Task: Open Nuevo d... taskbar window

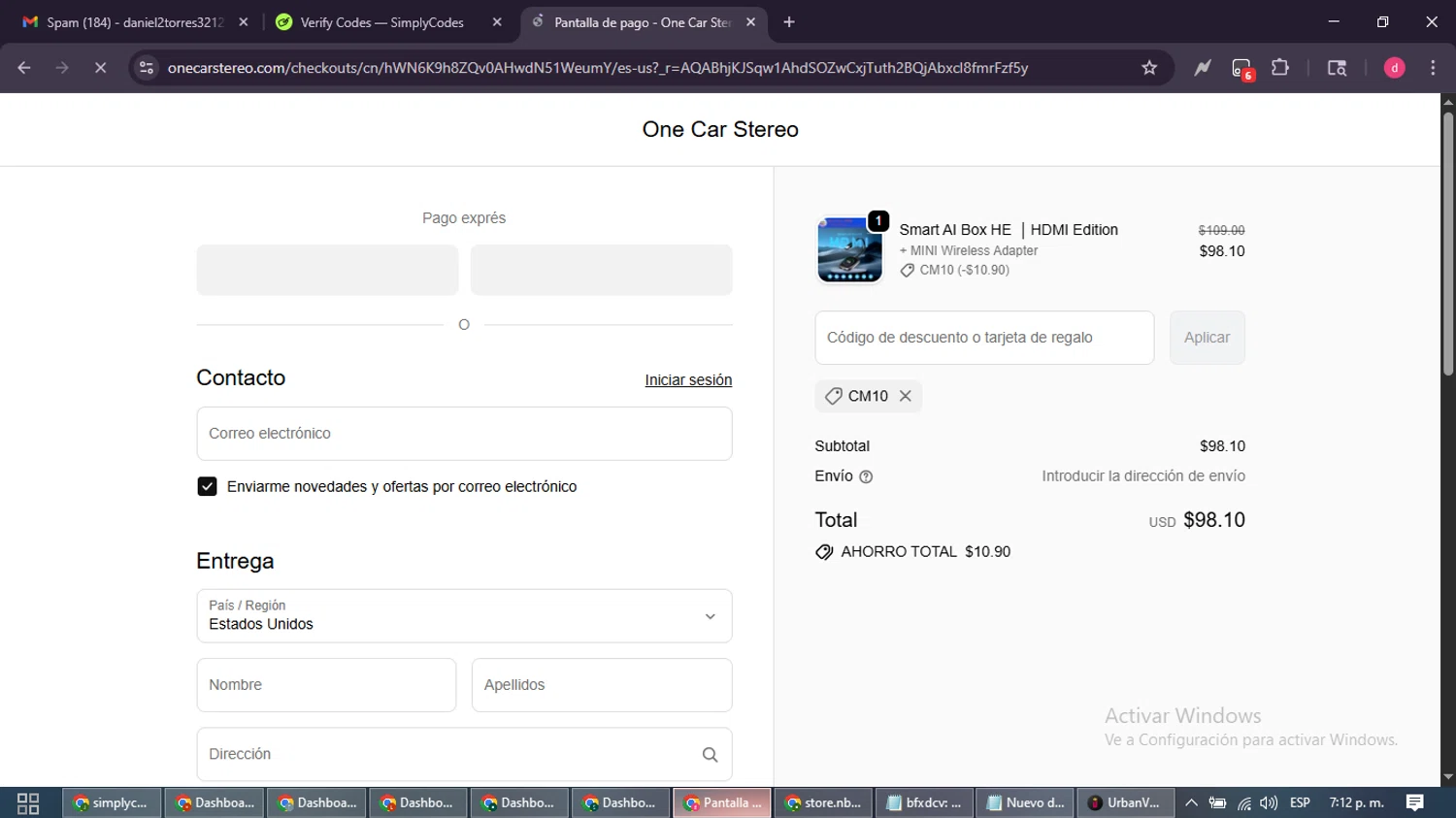Action: (1026, 803)
